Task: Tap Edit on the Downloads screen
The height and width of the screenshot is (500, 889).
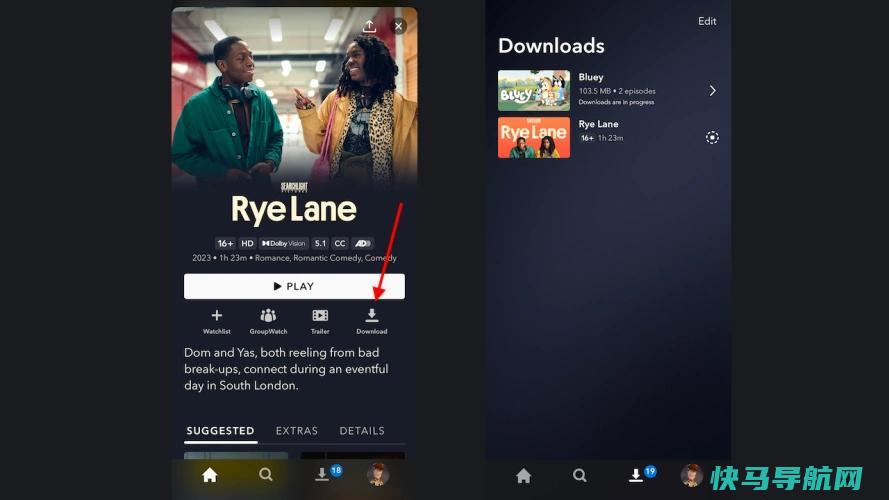Action: point(707,21)
